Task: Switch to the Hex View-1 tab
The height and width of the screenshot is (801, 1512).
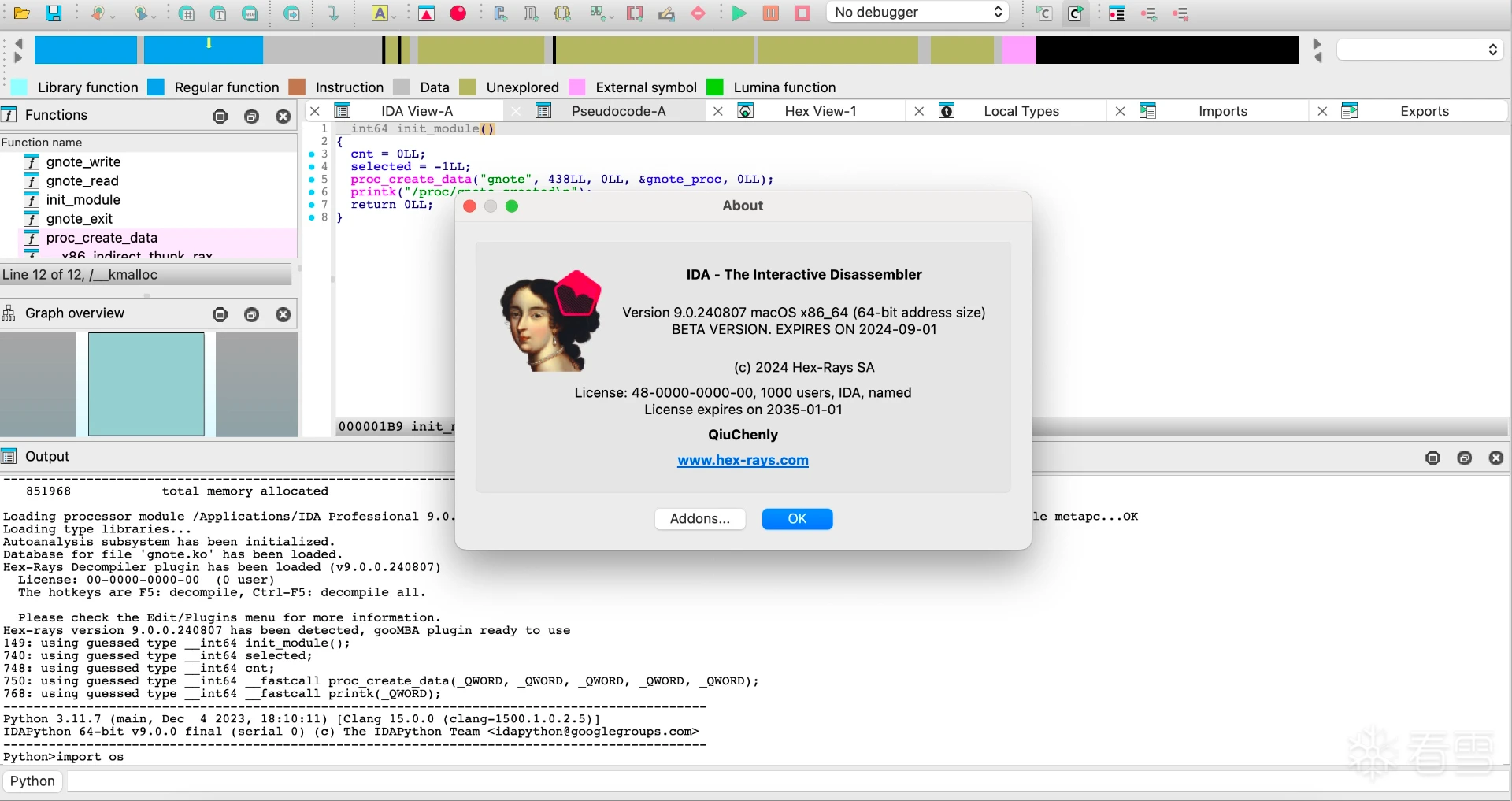Action: click(821, 111)
